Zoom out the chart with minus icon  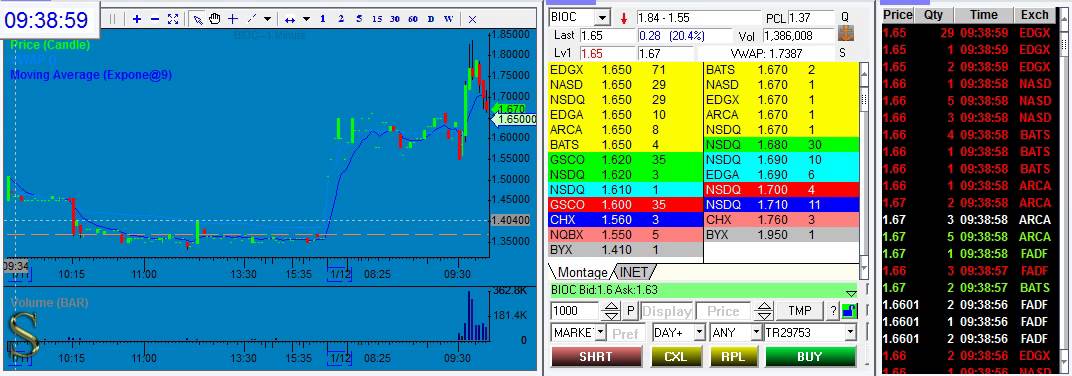155,19
